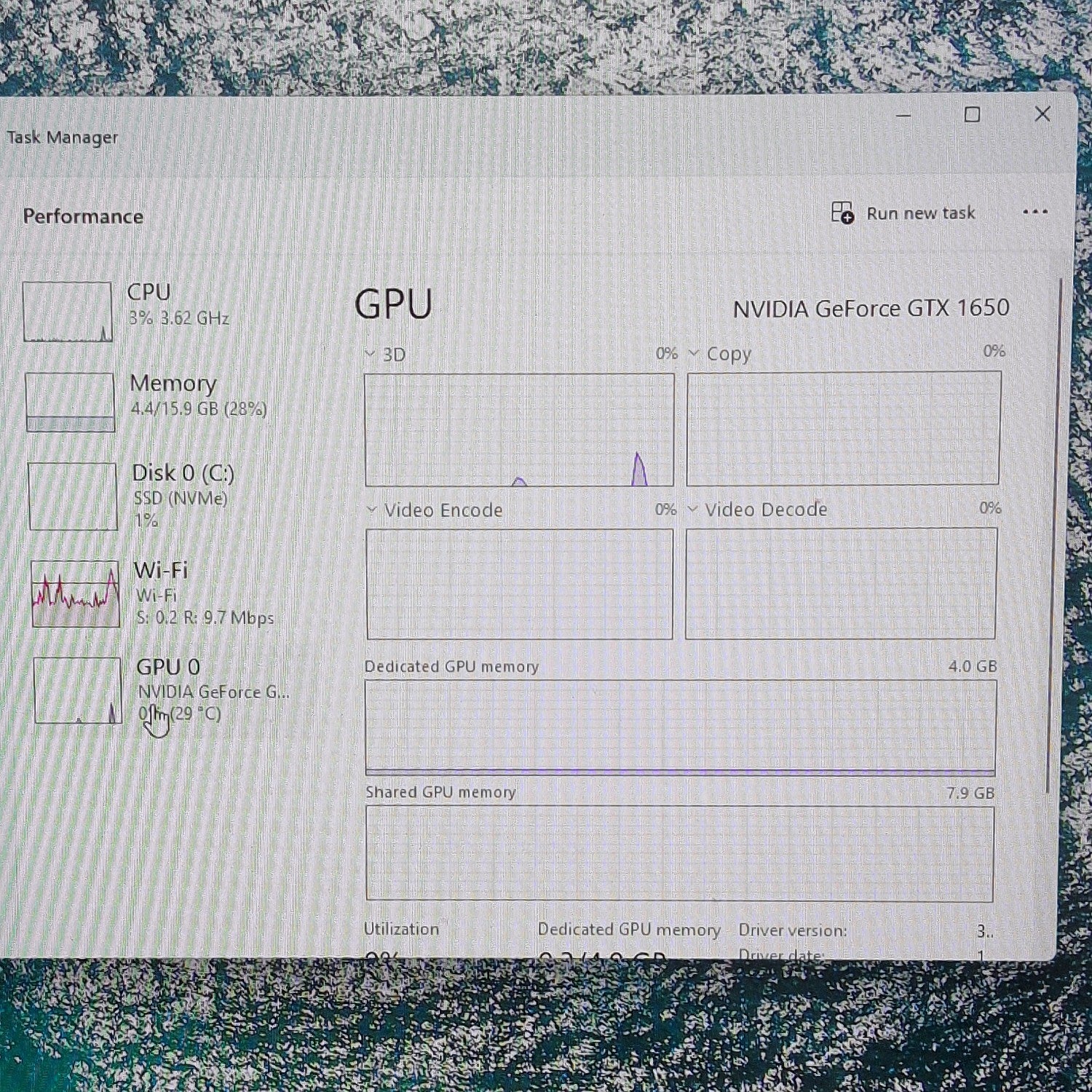Viewport: 1092px width, 1092px height.
Task: Click the Copy engine usage graph
Action: [844, 428]
